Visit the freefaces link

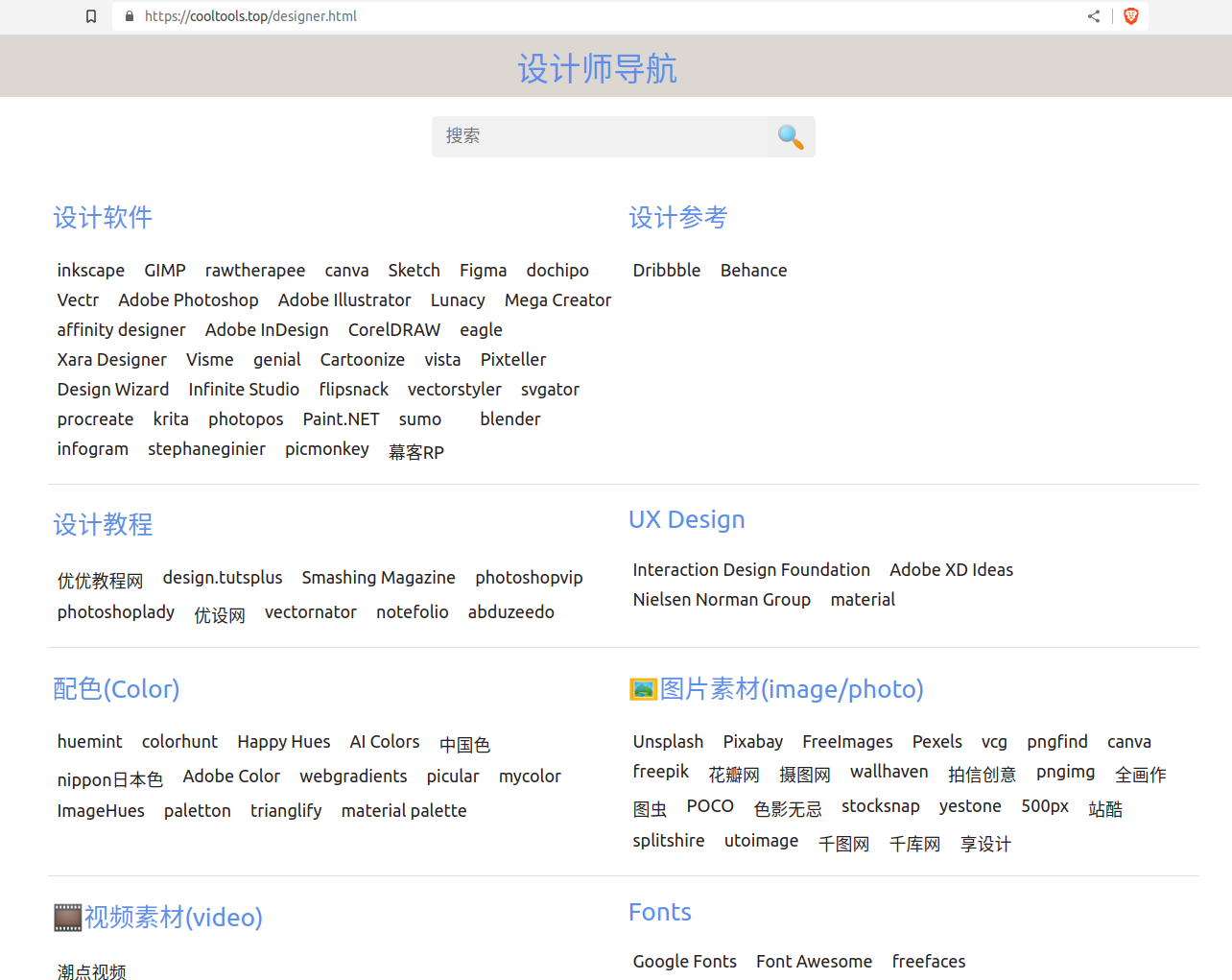(929, 962)
